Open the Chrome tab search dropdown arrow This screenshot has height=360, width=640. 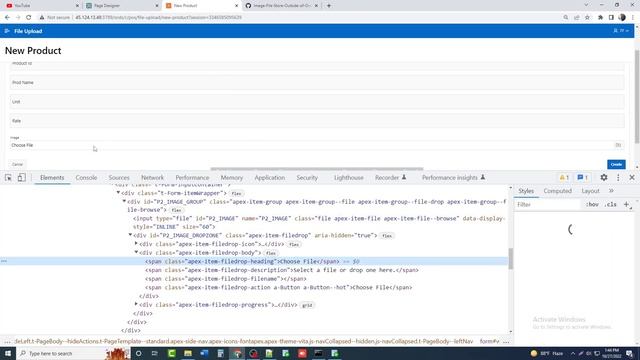pyautogui.click(x=586, y=5)
